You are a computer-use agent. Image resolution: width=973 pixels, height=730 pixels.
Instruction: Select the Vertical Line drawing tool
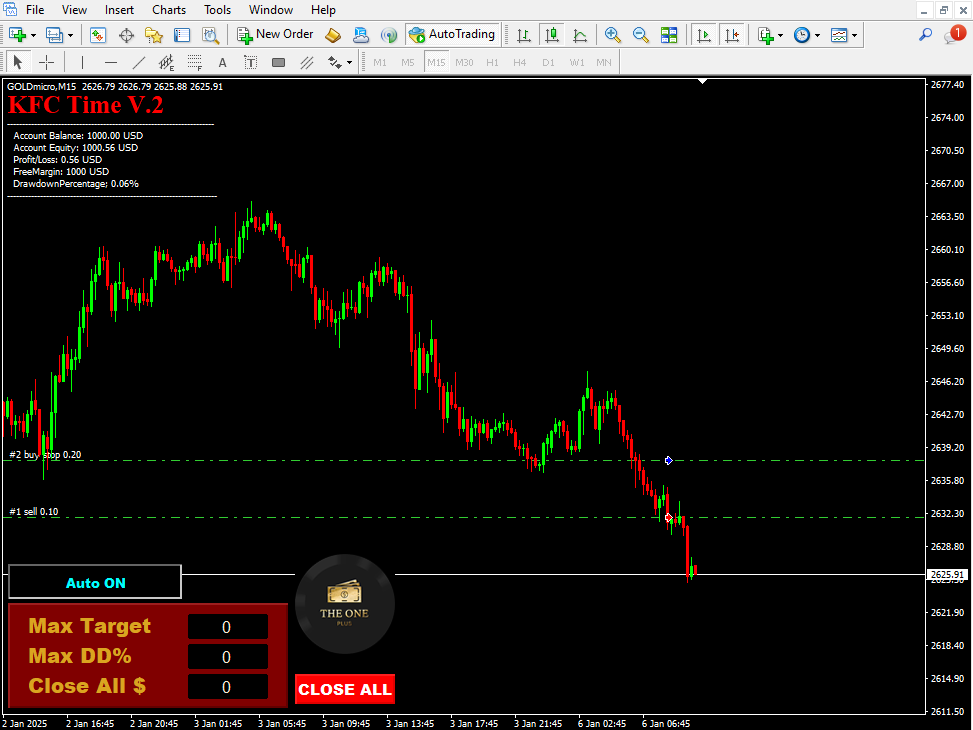point(82,62)
